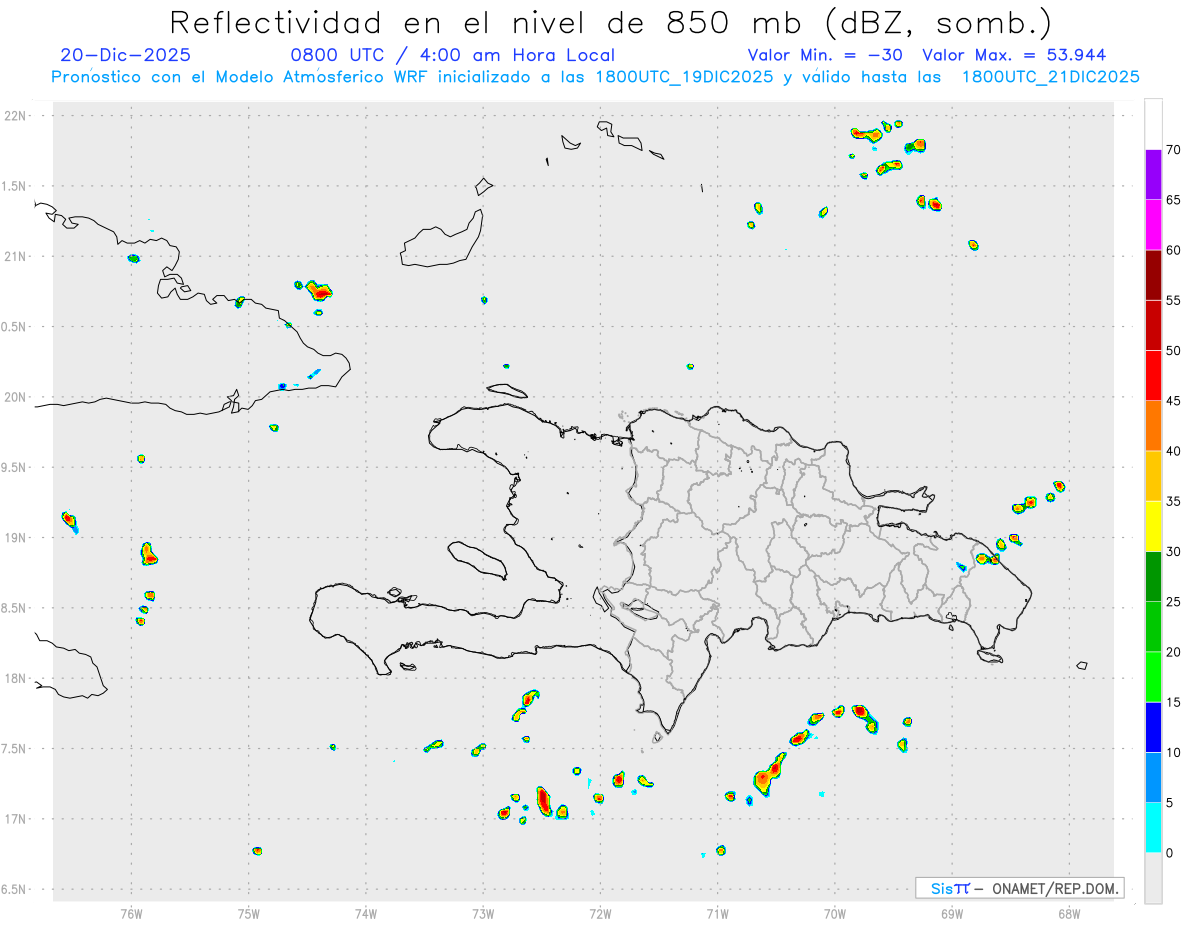Click the "Valor Min. = -30" text

826,55
